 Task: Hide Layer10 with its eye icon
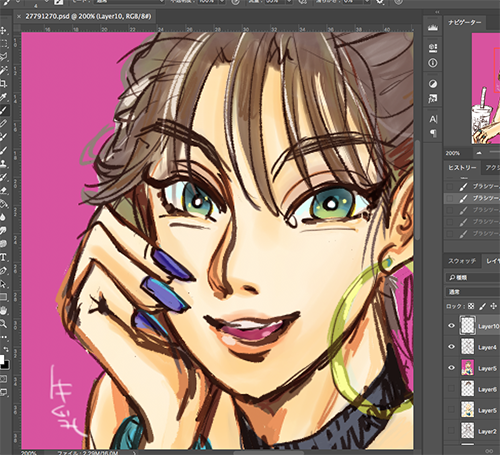tap(452, 326)
